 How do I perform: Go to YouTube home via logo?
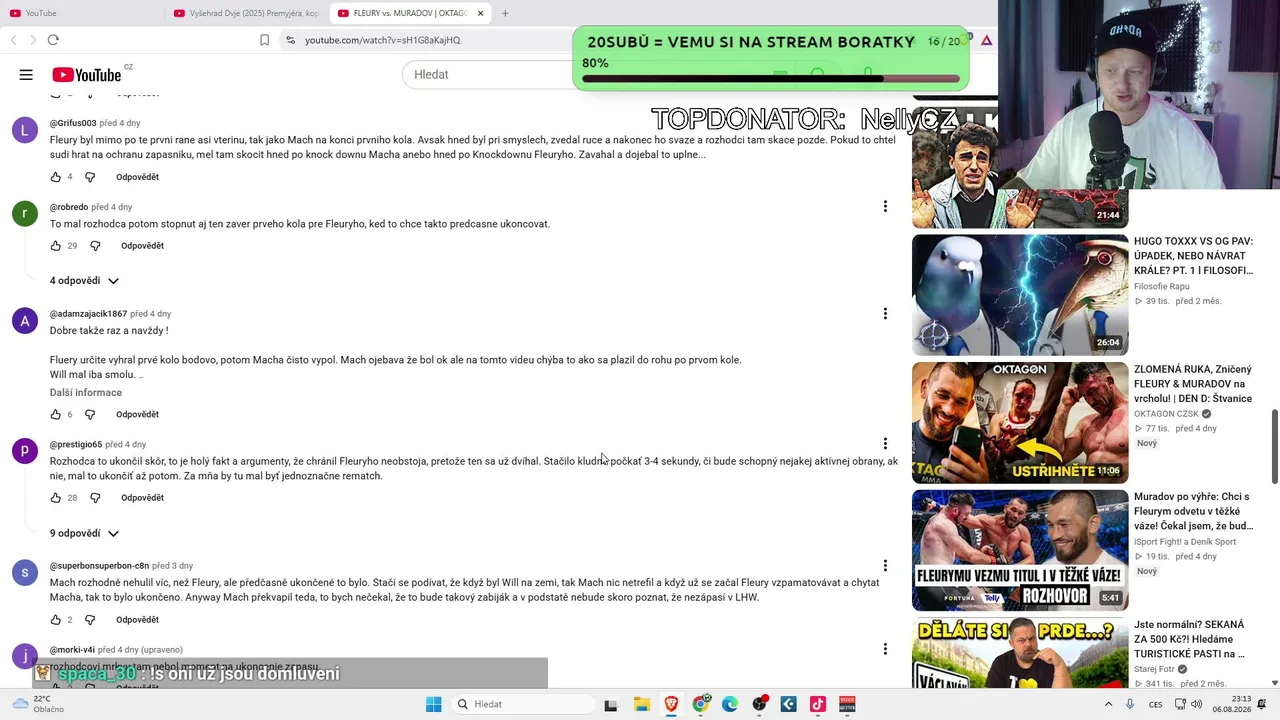pyautogui.click(x=87, y=75)
